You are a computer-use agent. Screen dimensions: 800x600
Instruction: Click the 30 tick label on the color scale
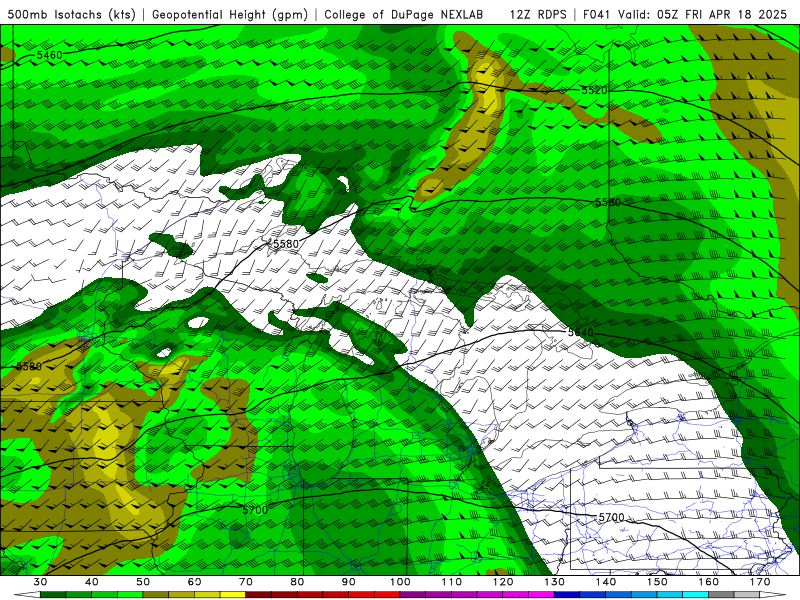pos(40,582)
